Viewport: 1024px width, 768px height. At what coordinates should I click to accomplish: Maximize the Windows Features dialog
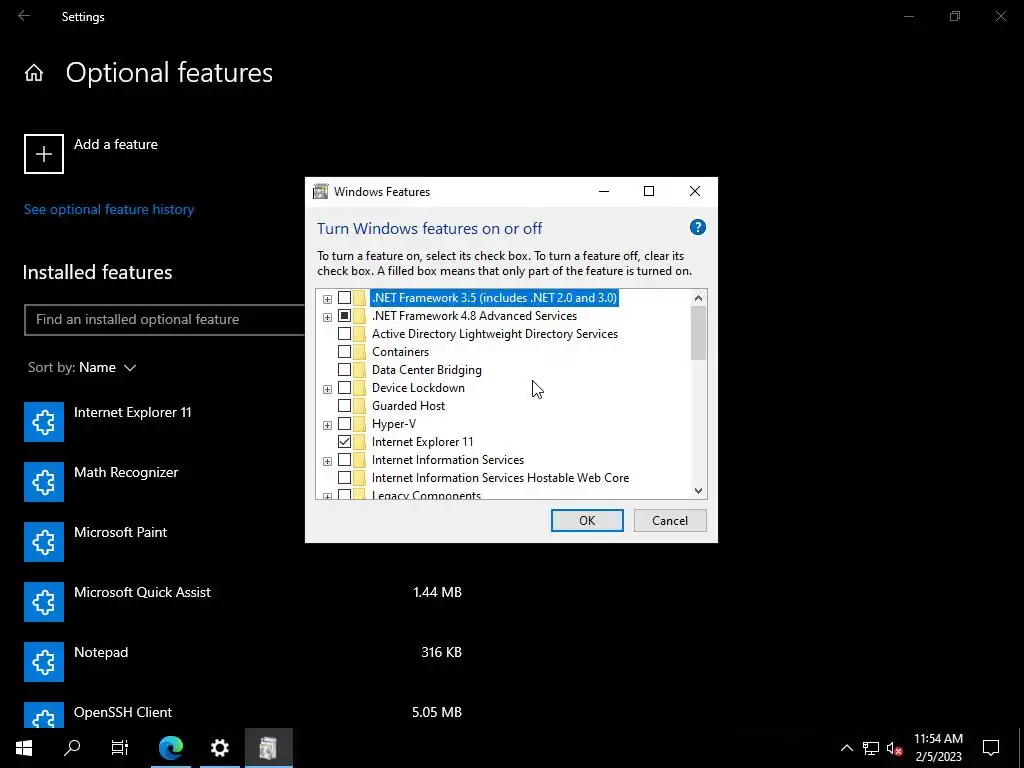648,191
